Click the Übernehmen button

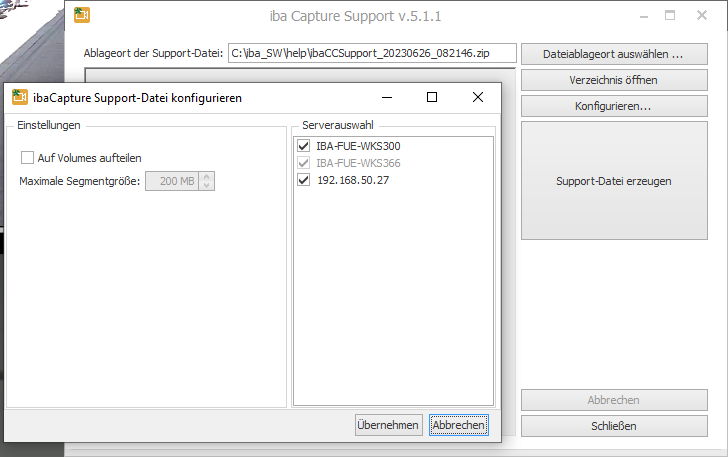[388, 425]
